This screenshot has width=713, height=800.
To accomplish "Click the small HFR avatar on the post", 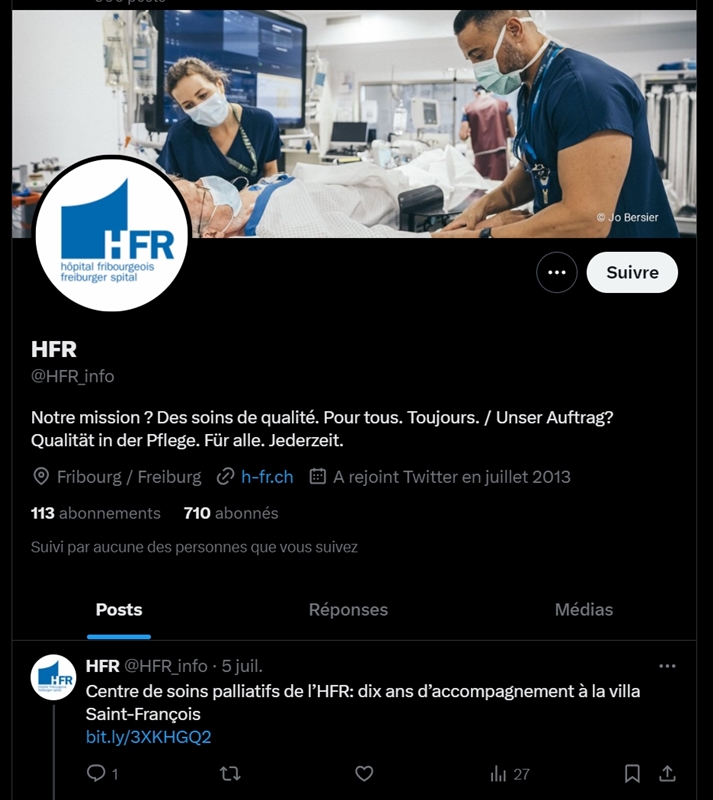I will click(54, 677).
